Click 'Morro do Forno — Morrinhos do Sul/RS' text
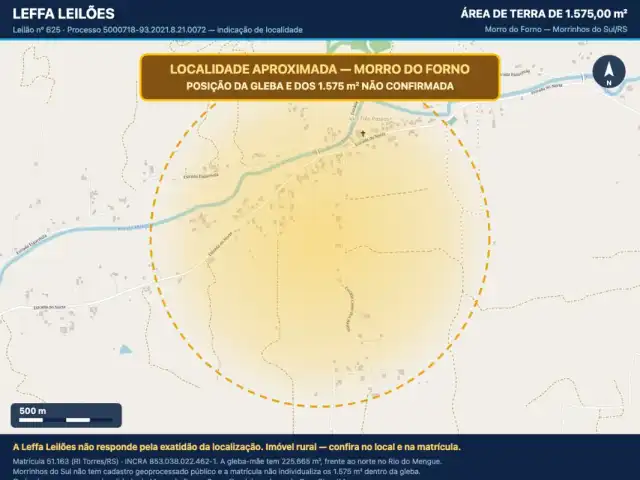 click(x=556, y=29)
